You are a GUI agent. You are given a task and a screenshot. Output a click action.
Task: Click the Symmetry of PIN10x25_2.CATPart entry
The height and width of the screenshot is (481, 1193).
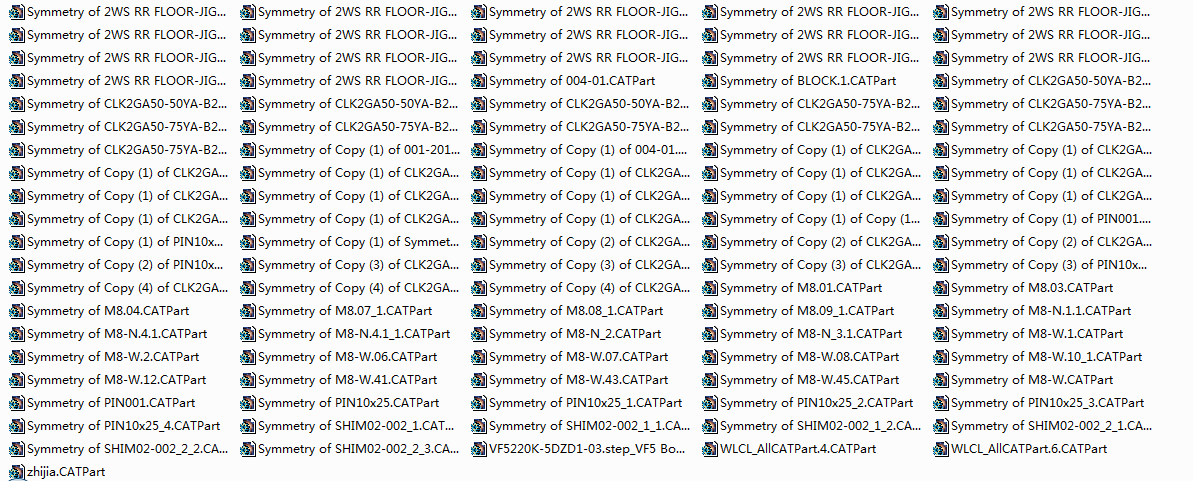point(808,403)
